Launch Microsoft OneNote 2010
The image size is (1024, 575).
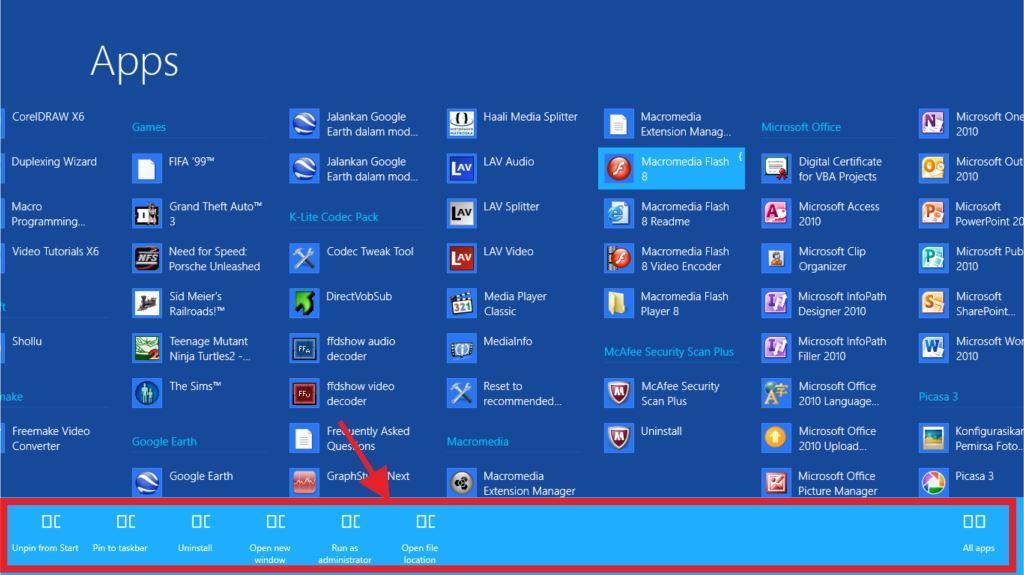click(x=971, y=124)
